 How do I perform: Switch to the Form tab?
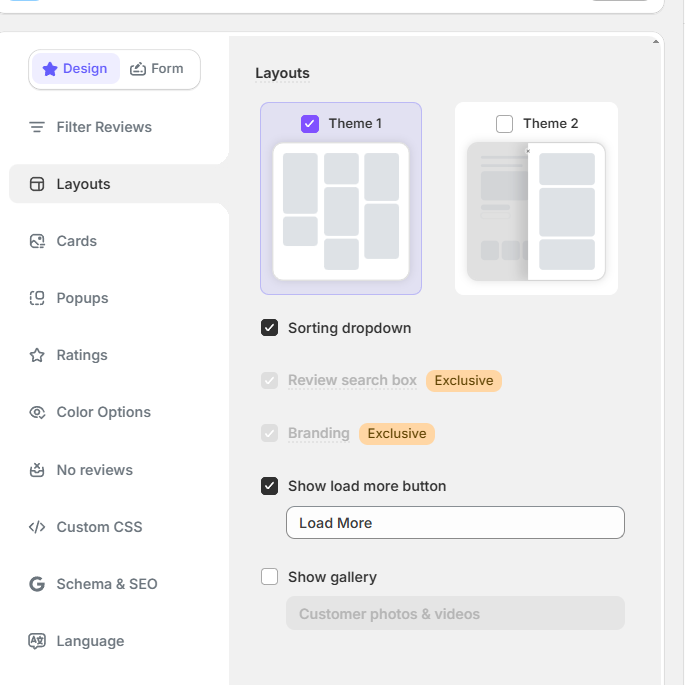coord(158,69)
